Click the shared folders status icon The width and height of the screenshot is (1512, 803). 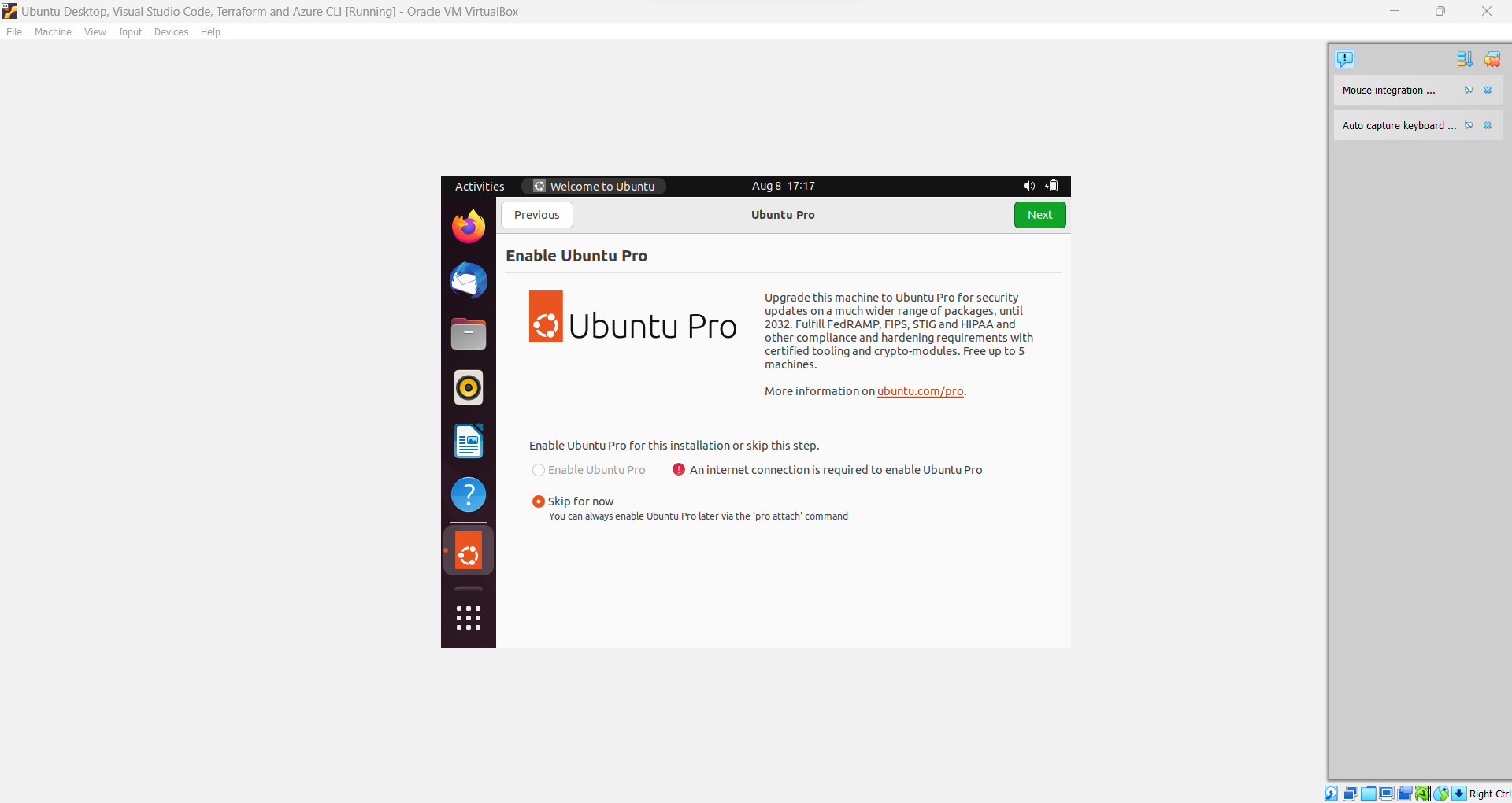[1369, 794]
